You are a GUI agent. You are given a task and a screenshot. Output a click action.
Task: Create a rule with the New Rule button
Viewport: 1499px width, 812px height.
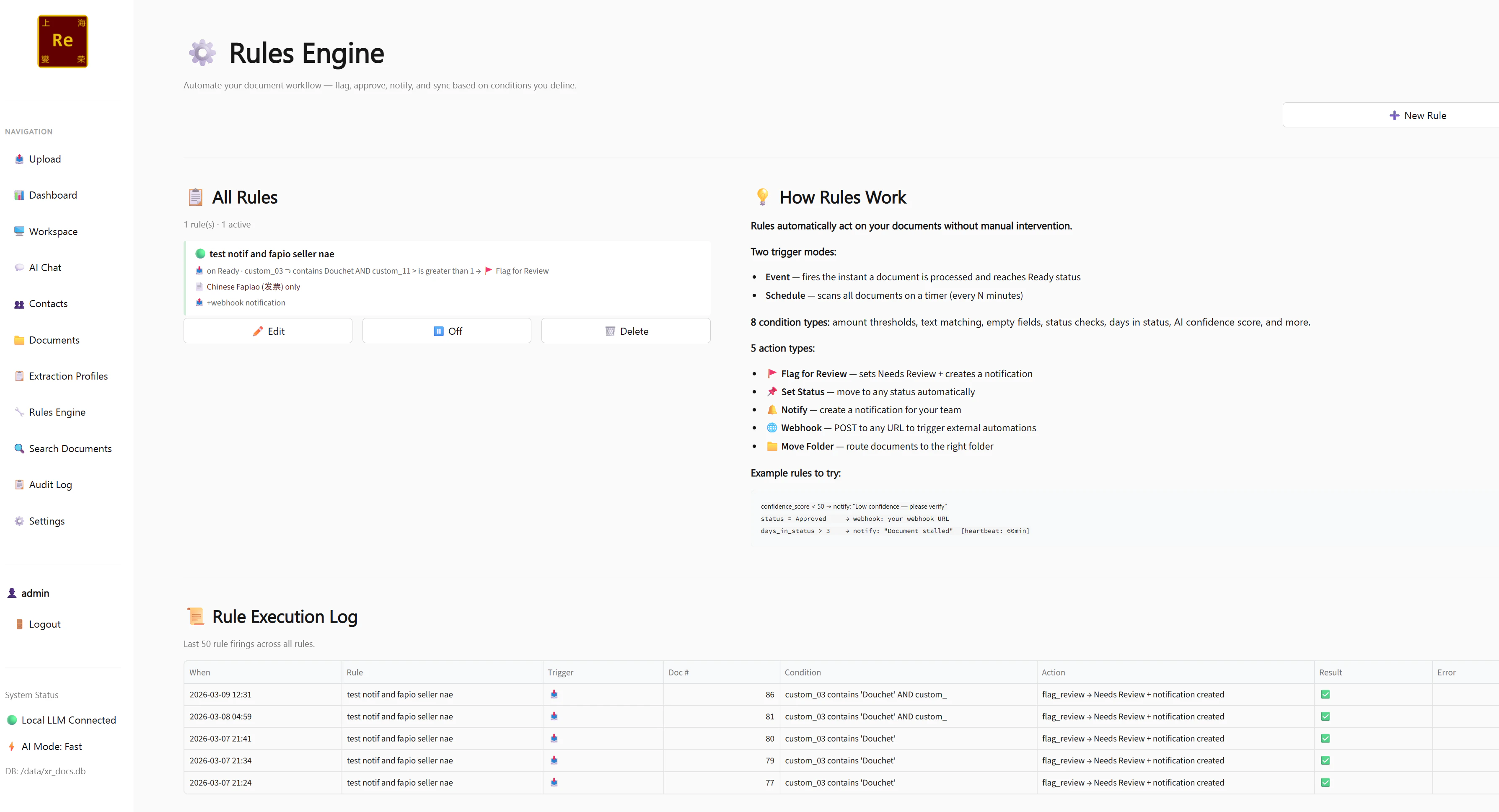(x=1419, y=114)
